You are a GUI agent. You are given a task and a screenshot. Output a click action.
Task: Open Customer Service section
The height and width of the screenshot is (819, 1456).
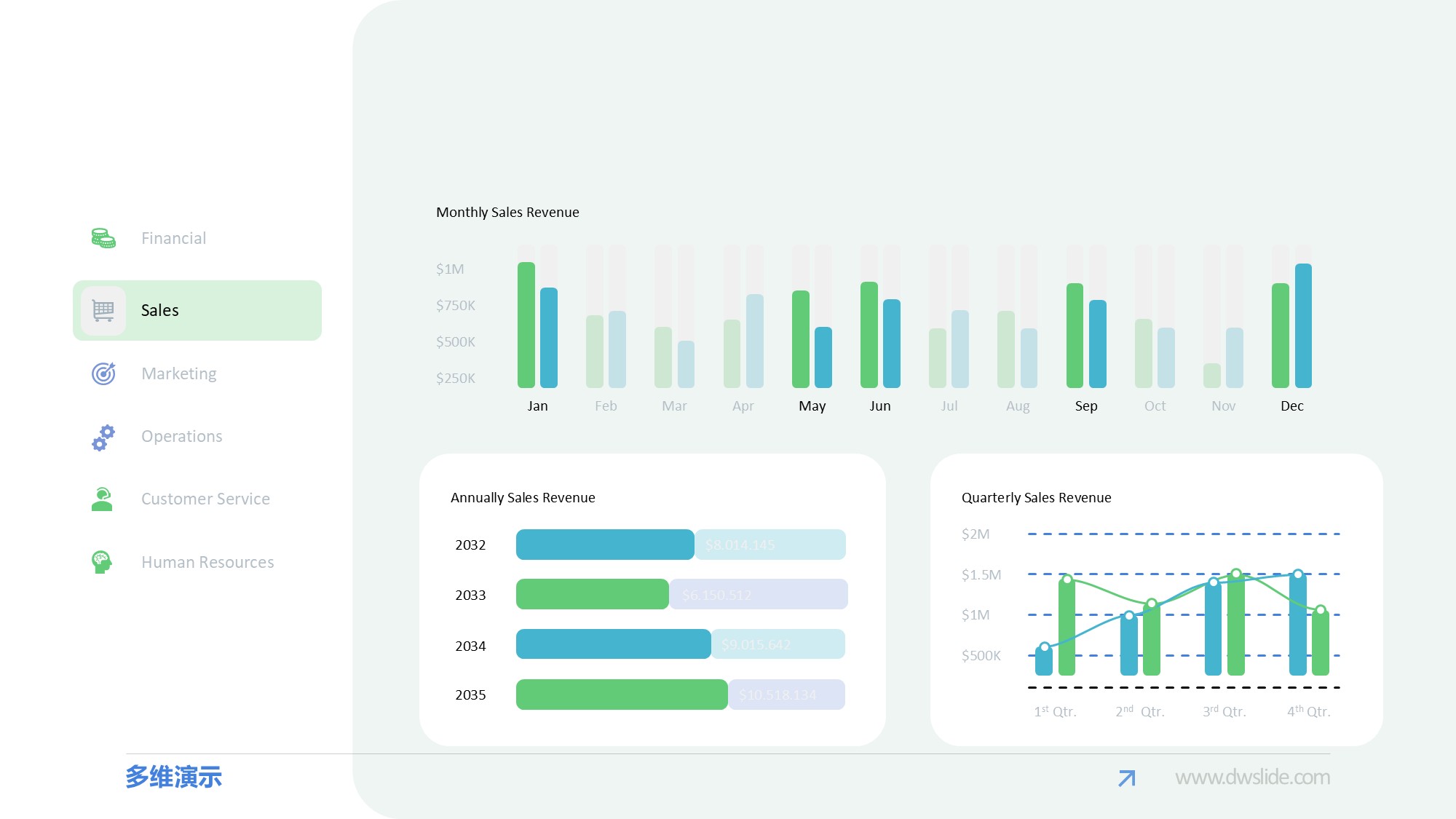pos(205,499)
